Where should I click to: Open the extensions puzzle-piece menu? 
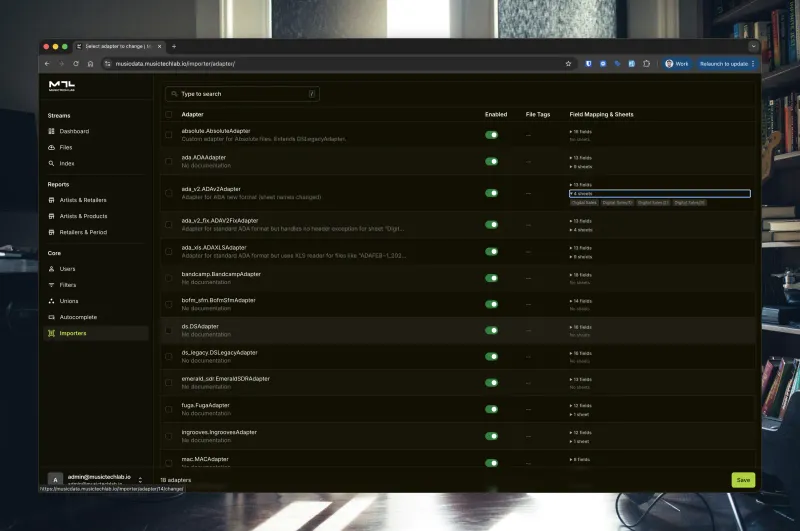pyautogui.click(x=646, y=64)
